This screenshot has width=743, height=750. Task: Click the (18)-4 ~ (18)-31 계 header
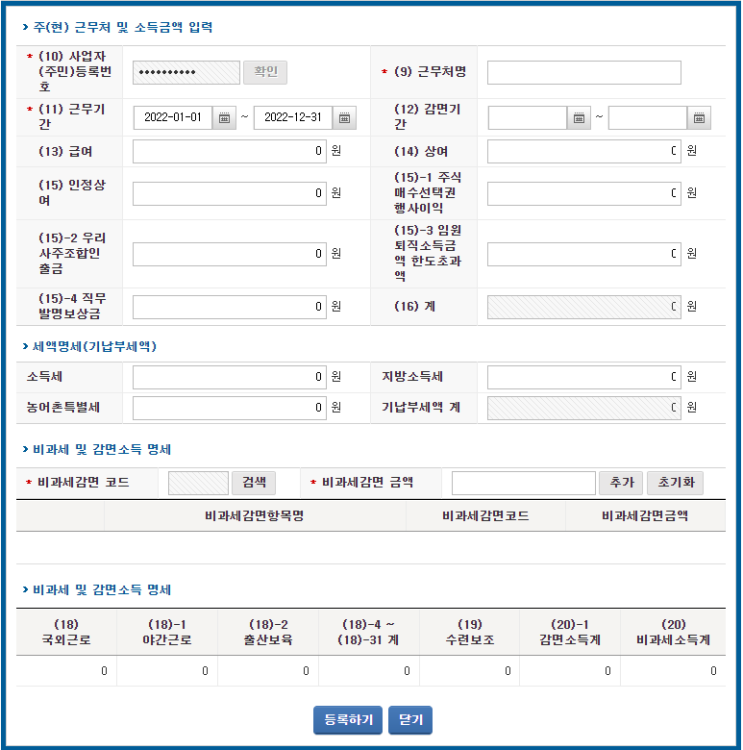(368, 632)
